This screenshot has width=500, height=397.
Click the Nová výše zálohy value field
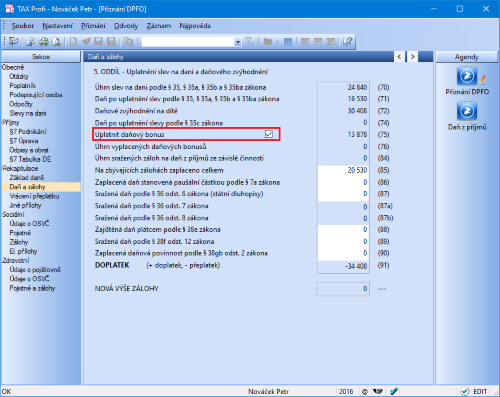pos(343,289)
